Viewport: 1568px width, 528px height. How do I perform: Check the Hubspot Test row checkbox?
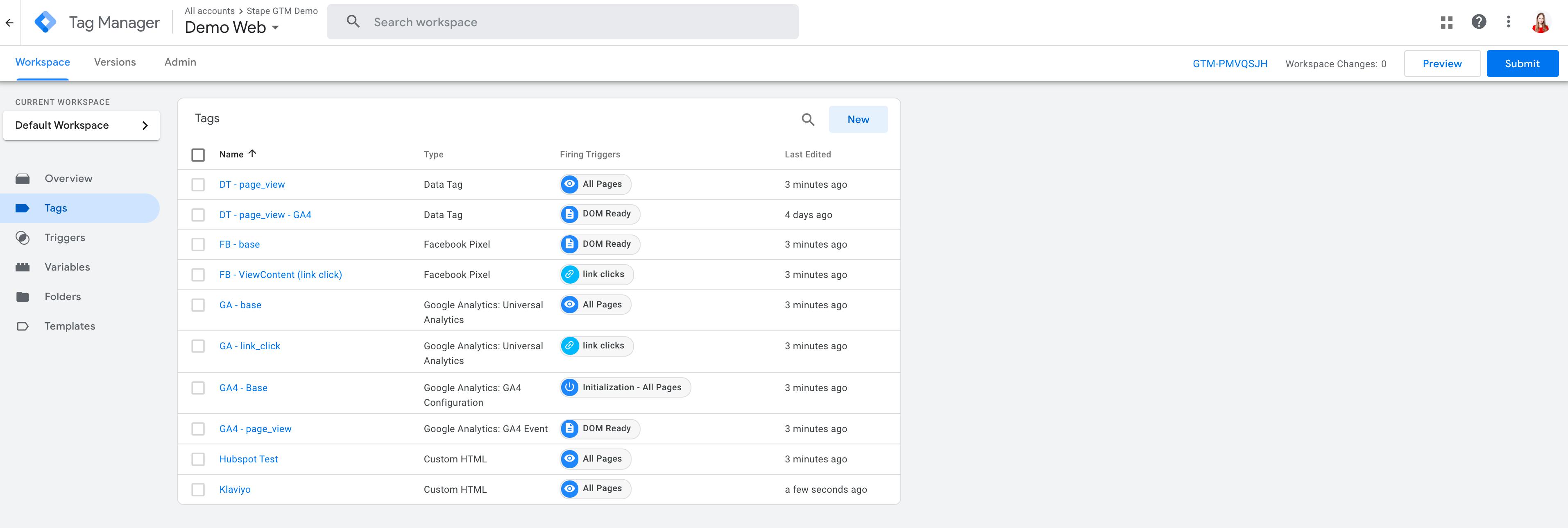pos(198,459)
